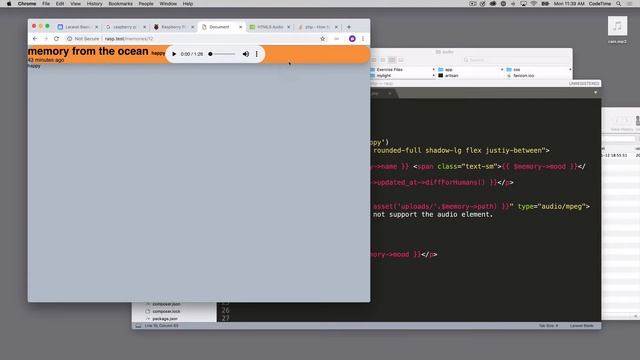Select the rain.mp3 file on the desktop
Screen dimensions: 640x360
(617, 30)
